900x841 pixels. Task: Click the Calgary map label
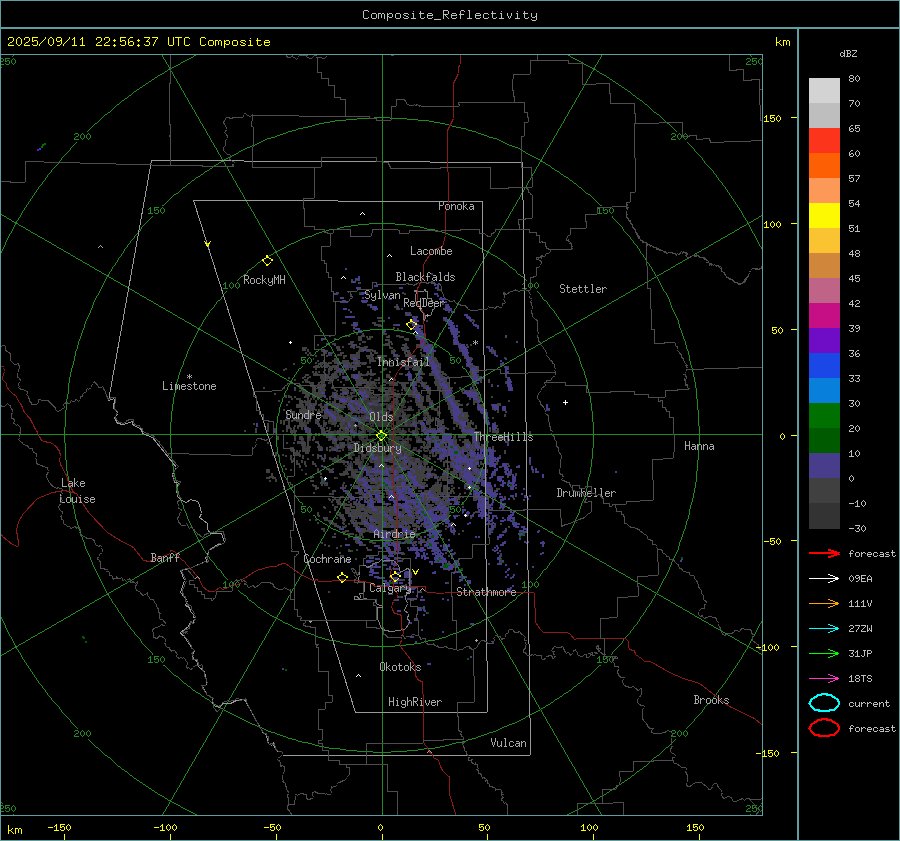pos(390,588)
